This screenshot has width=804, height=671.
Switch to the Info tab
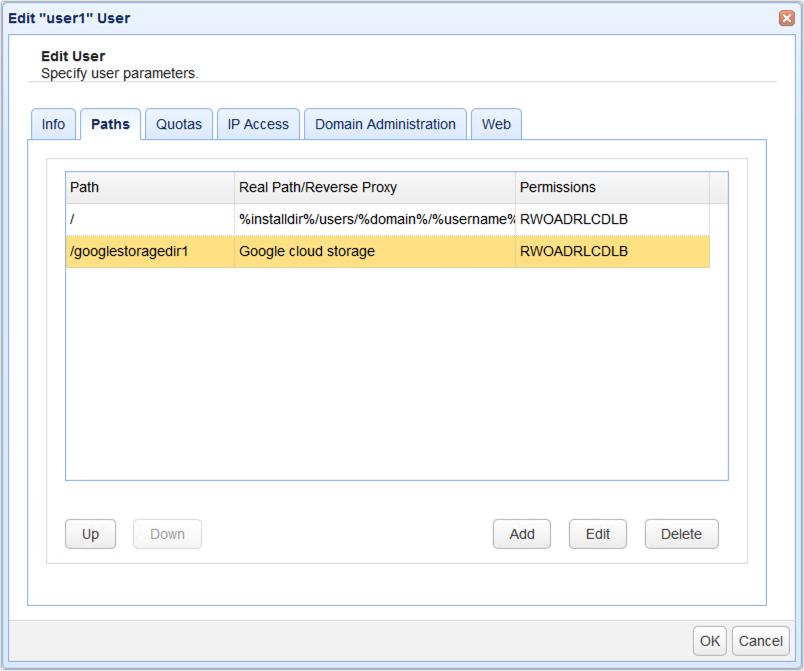point(53,123)
